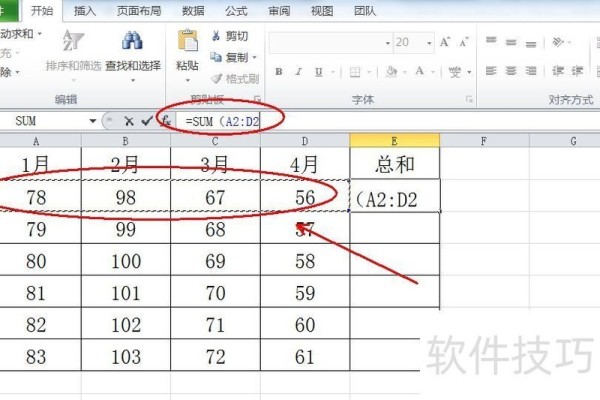This screenshot has width=600, height=400.
Task: Select column F header
Action: pos(484,141)
